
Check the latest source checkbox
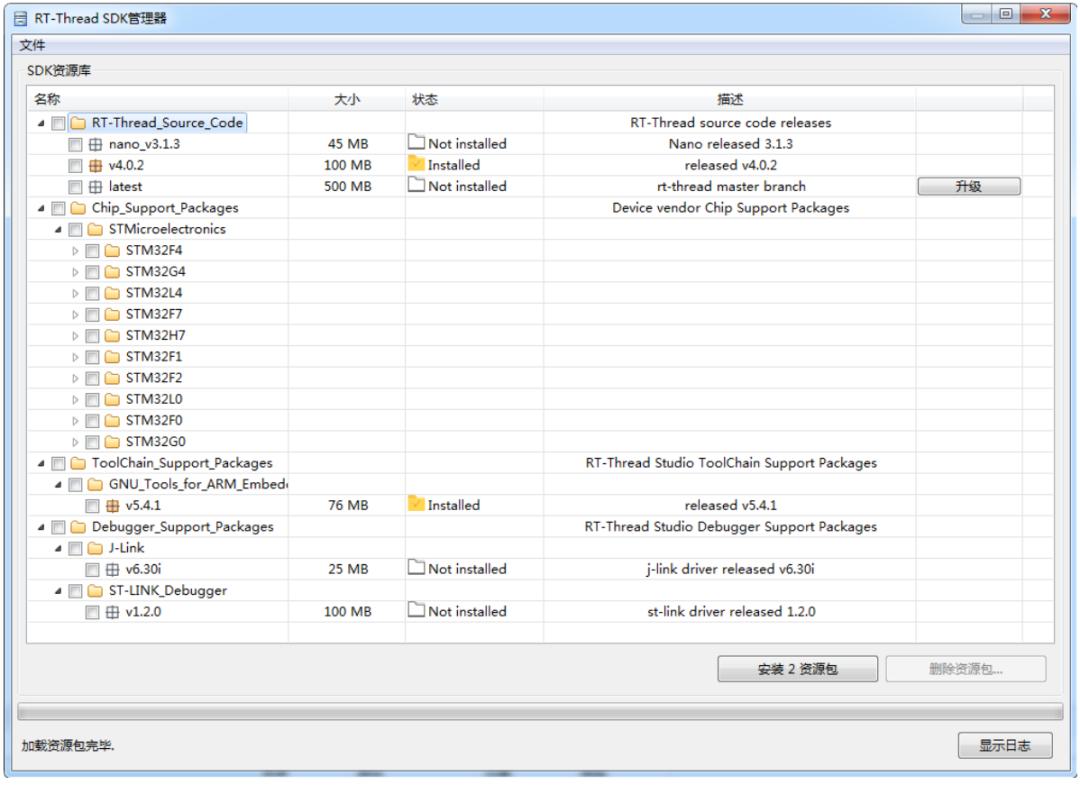point(75,187)
